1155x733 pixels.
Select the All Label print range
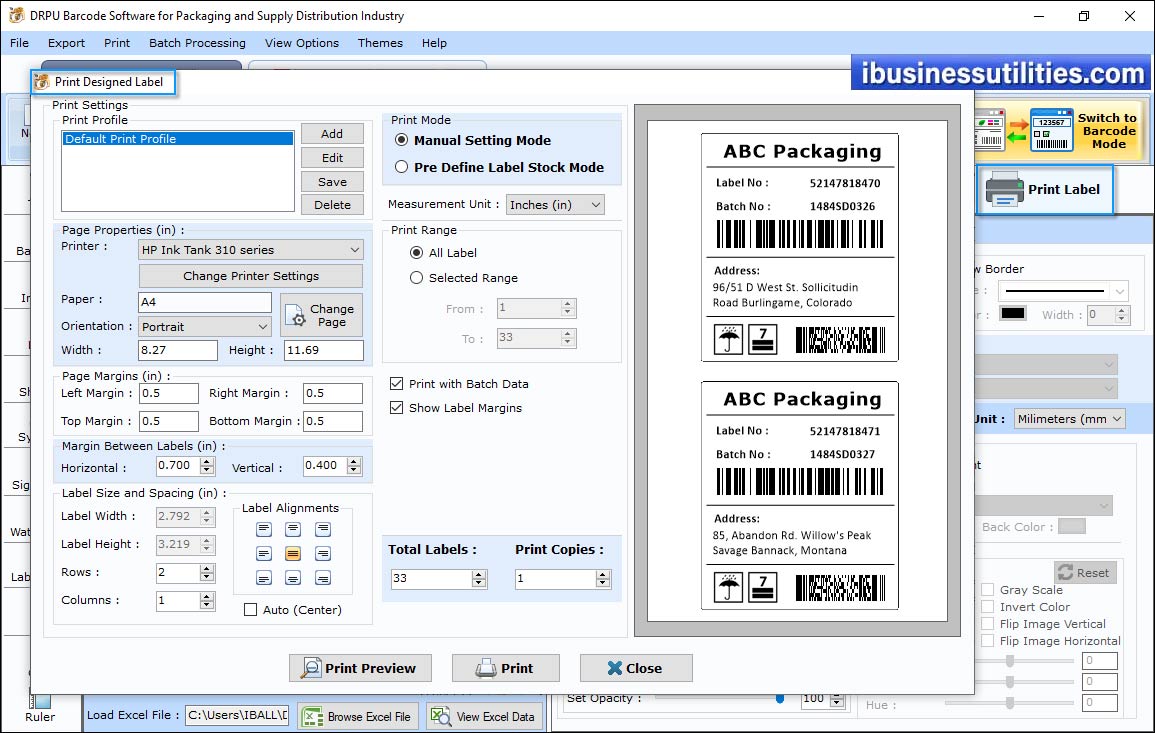[x=416, y=253]
